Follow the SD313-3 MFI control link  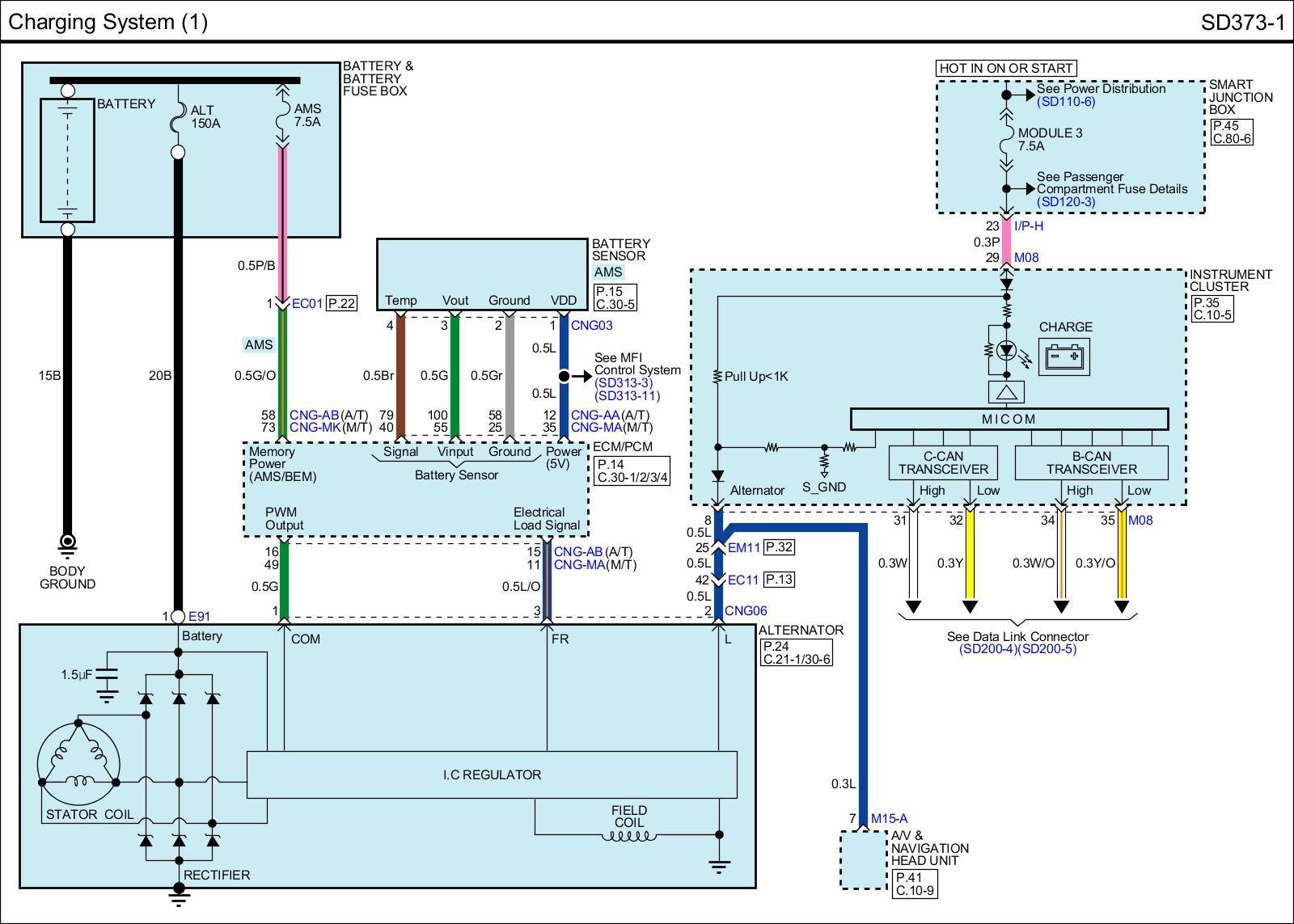point(623,383)
